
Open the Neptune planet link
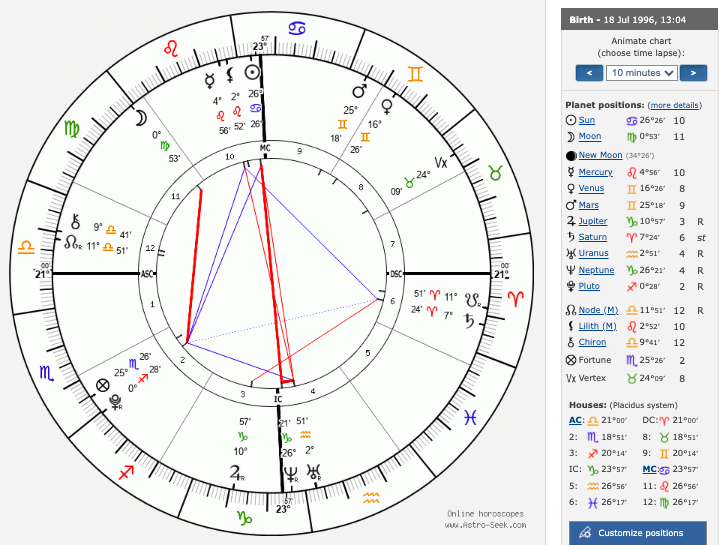pos(596,270)
